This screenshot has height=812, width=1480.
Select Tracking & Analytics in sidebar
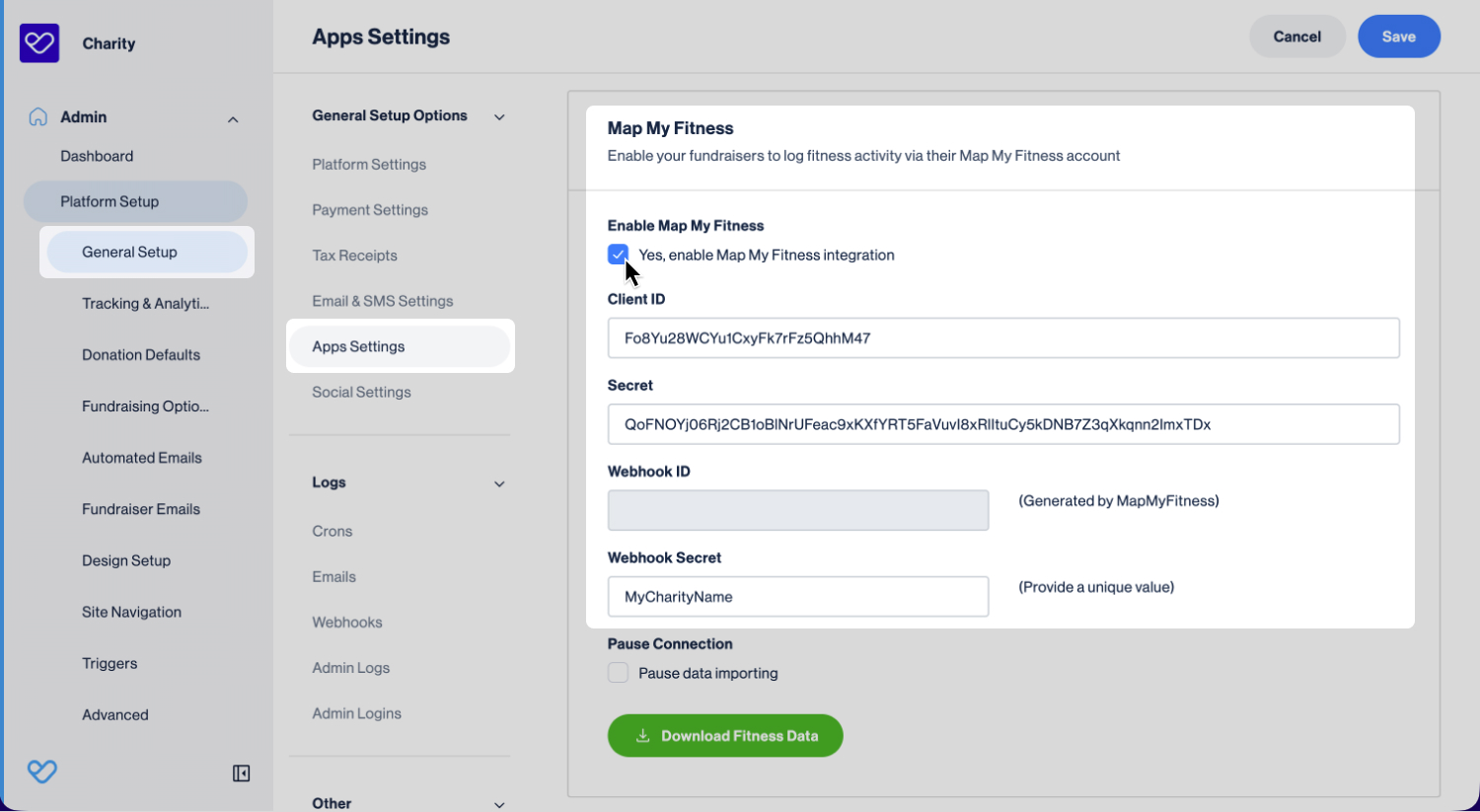click(x=146, y=304)
